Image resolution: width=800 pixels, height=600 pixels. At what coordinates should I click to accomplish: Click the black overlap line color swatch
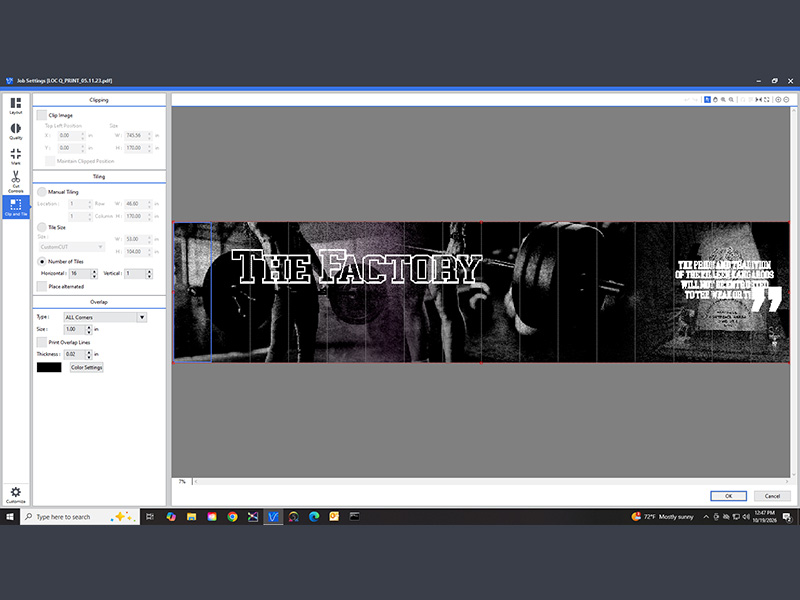click(x=49, y=367)
